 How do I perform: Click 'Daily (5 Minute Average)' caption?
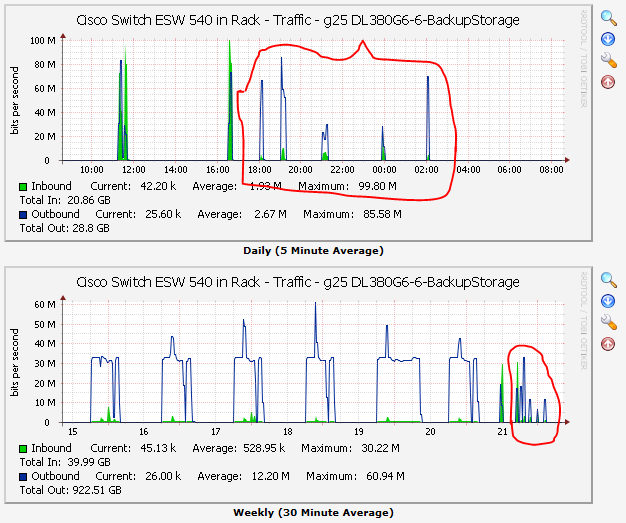313,251
